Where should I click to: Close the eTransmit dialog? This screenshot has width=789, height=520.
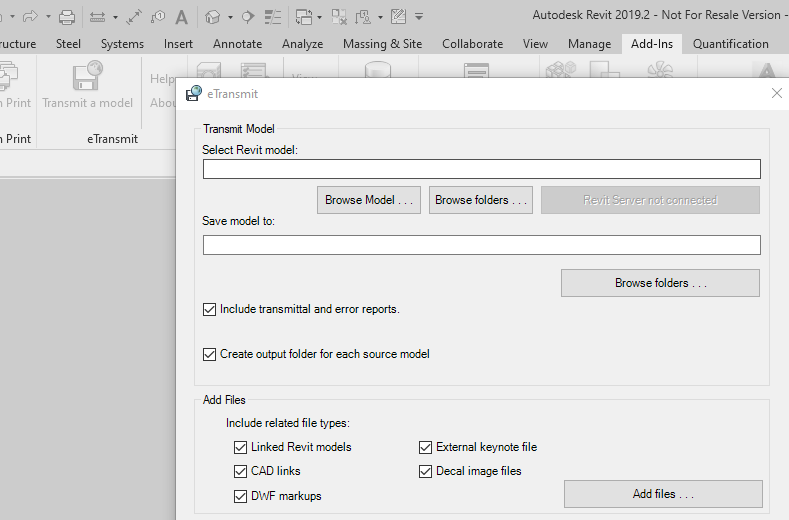776,93
